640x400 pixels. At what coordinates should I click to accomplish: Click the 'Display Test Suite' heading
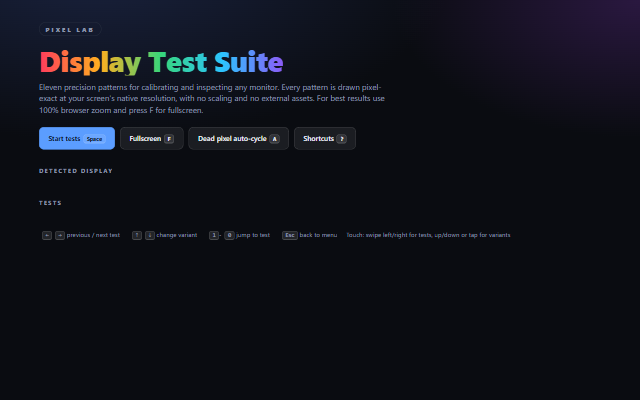[x=161, y=62]
